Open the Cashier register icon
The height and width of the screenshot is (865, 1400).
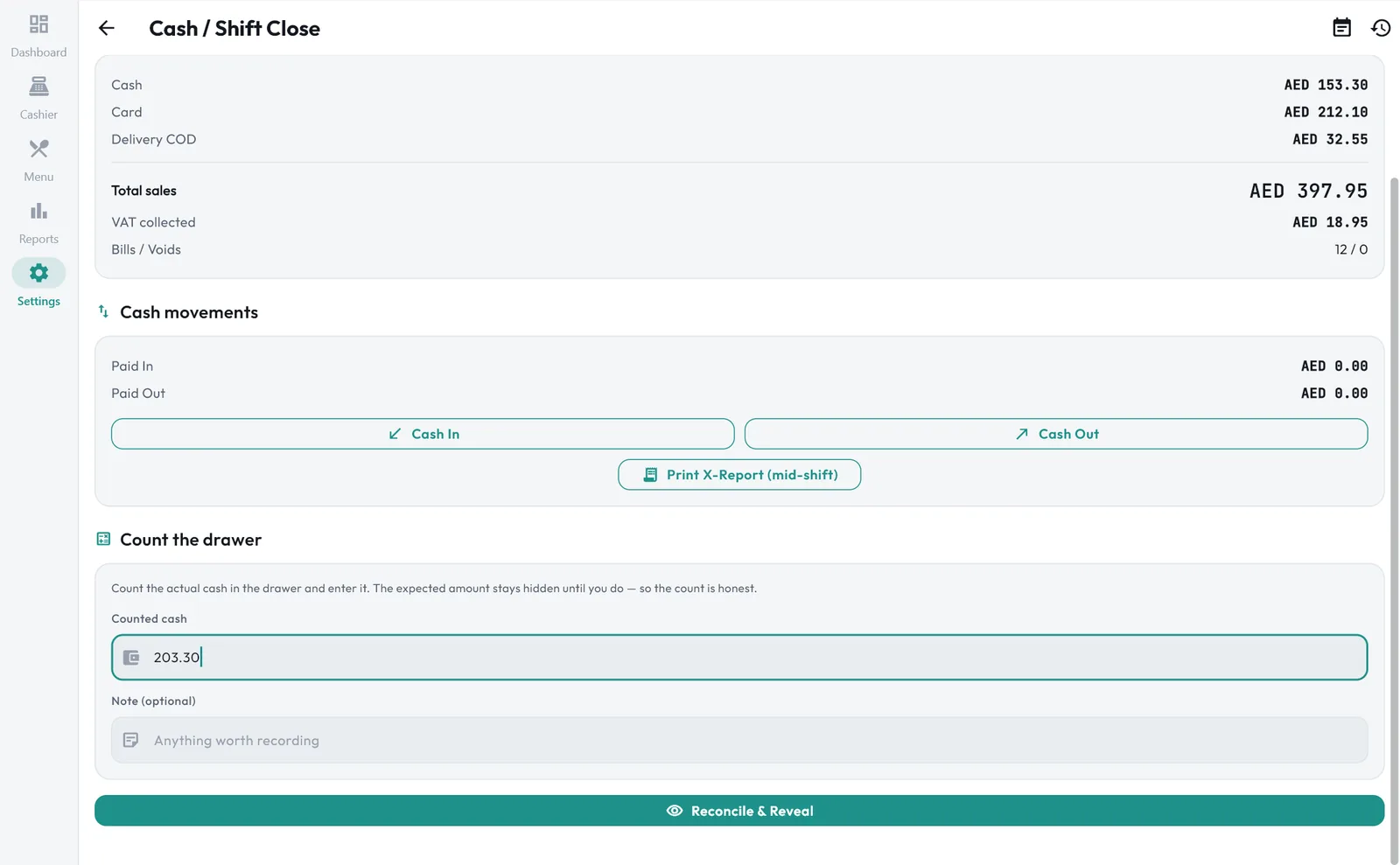(38, 86)
